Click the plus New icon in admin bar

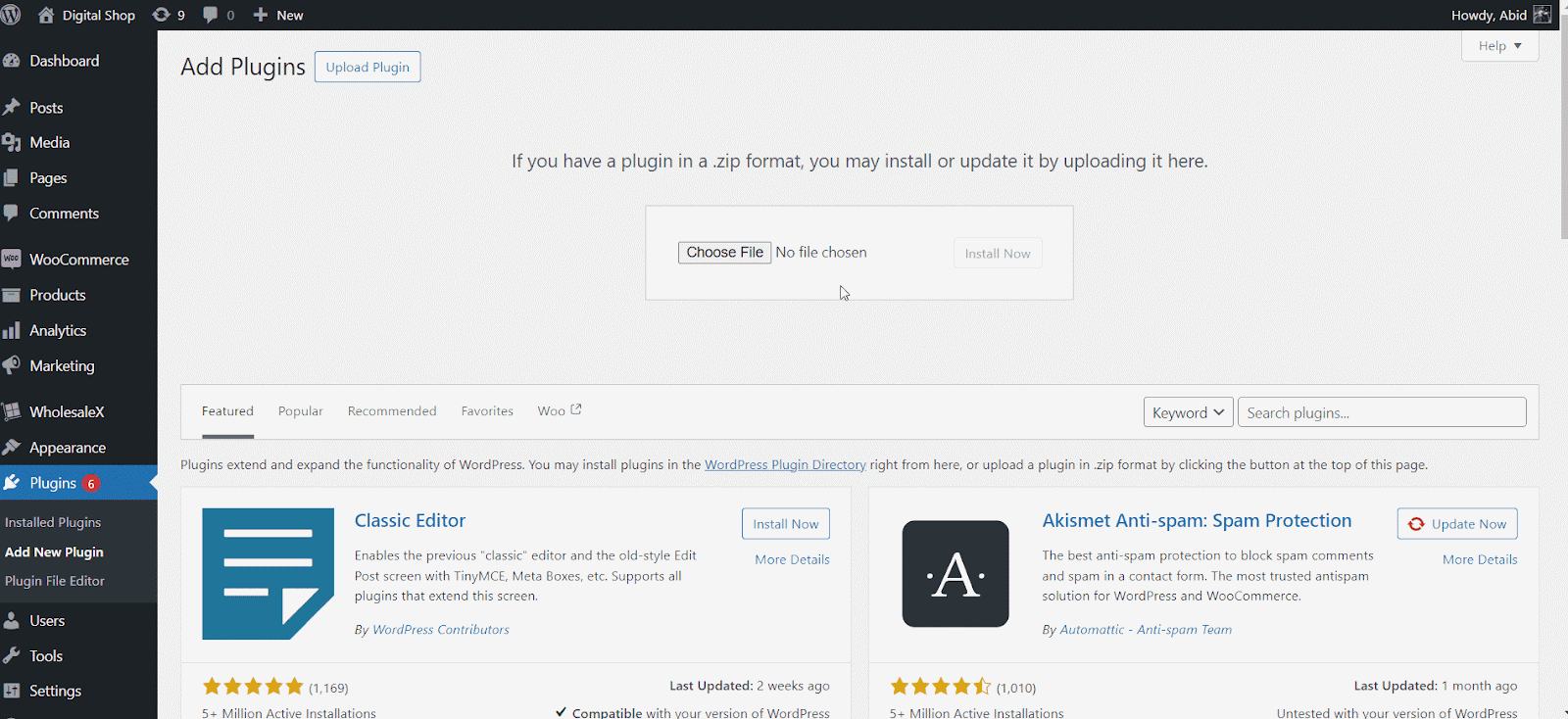click(260, 15)
